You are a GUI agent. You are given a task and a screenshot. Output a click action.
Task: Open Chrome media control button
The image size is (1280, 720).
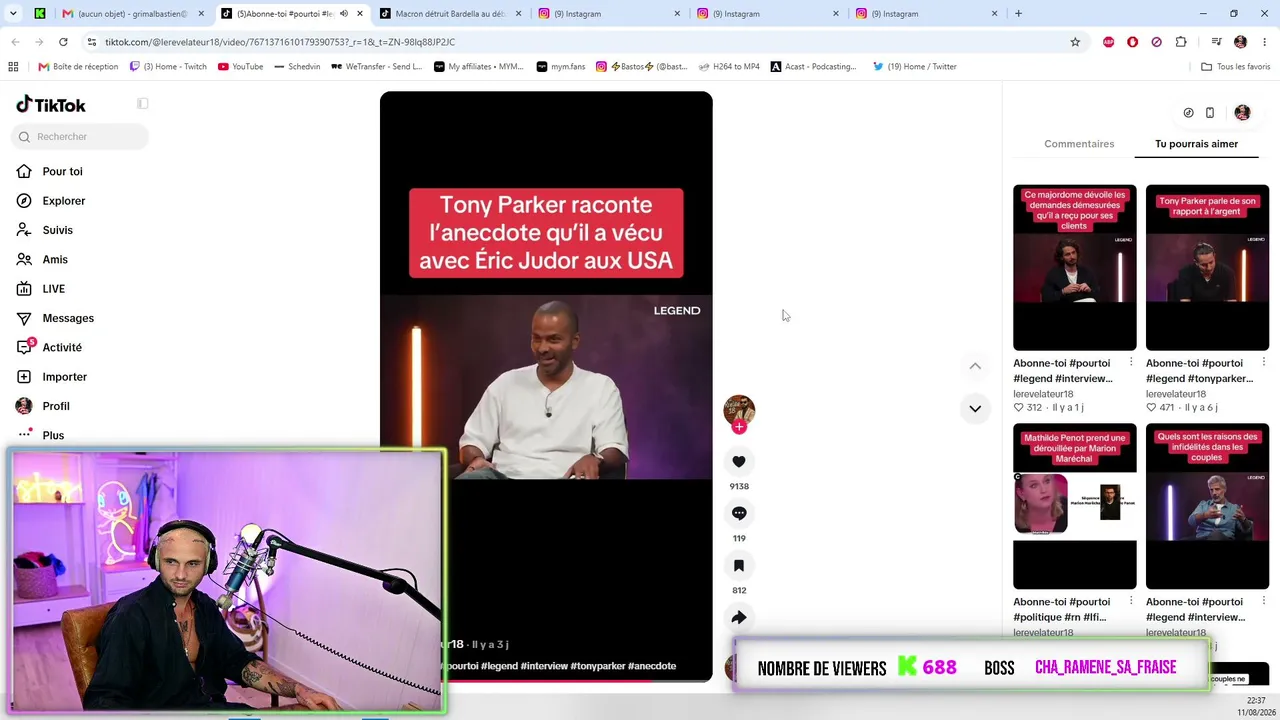click(x=1216, y=42)
